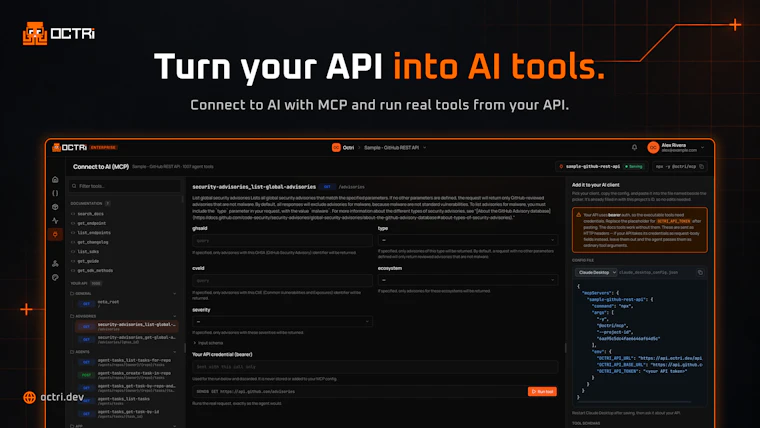760x428 pixels.
Task: Select the get_changelog tool
Action: coord(93,242)
